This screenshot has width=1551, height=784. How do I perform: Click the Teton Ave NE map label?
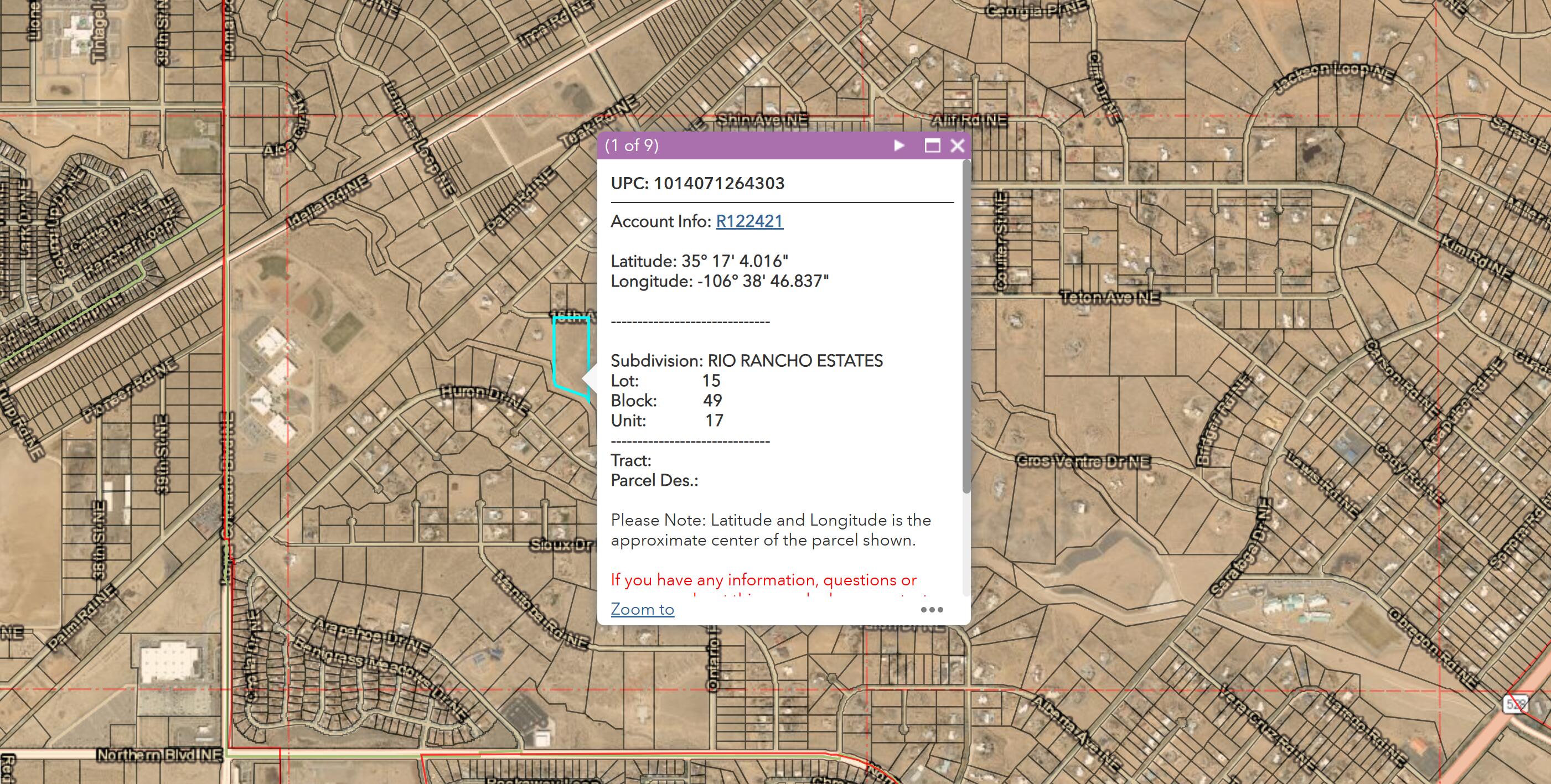click(x=1109, y=297)
